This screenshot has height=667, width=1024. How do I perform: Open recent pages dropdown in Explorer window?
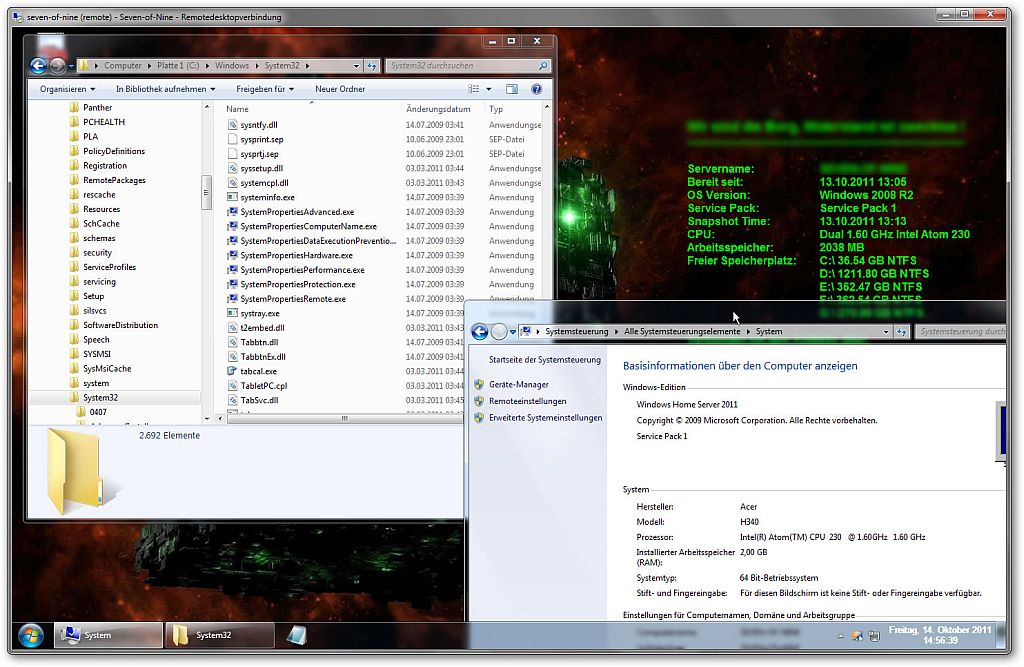click(71, 66)
